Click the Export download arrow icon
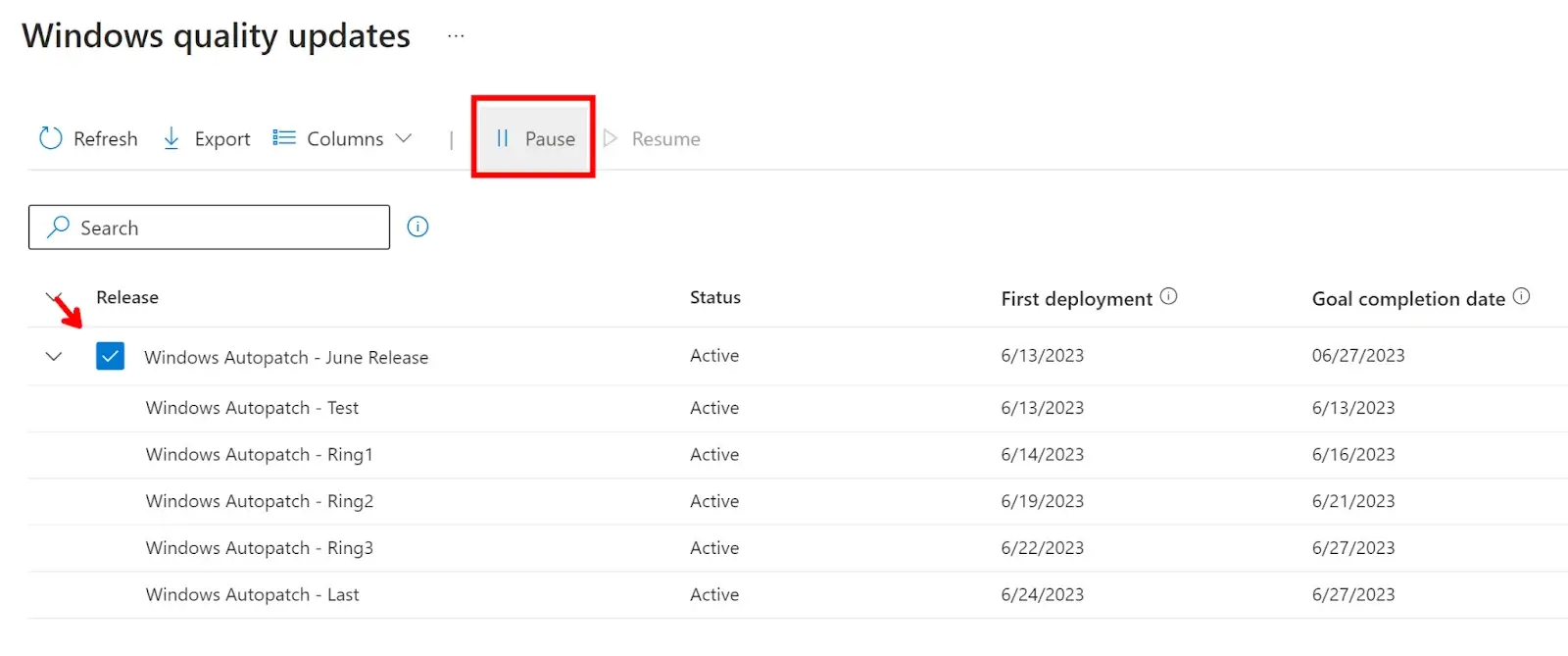Viewport: 1568px width, 656px height. tap(171, 138)
